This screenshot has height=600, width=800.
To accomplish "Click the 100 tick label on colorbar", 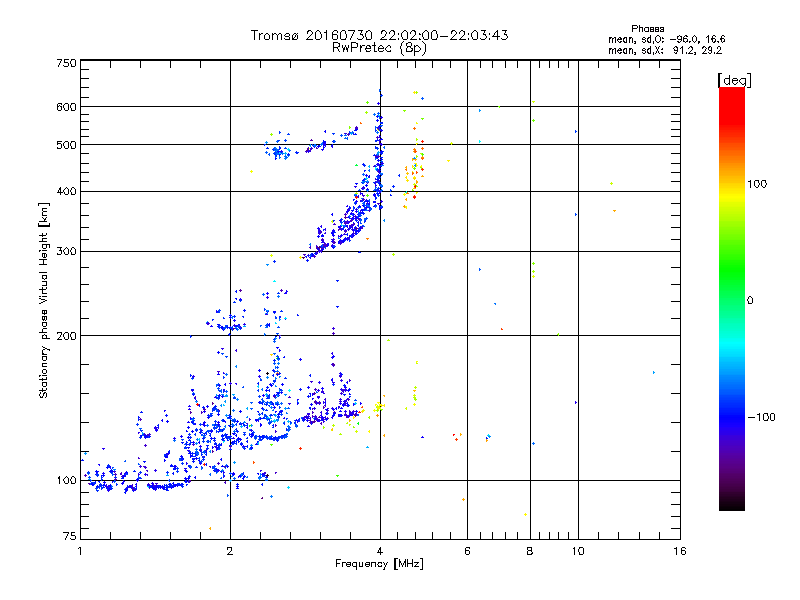I will click(761, 184).
